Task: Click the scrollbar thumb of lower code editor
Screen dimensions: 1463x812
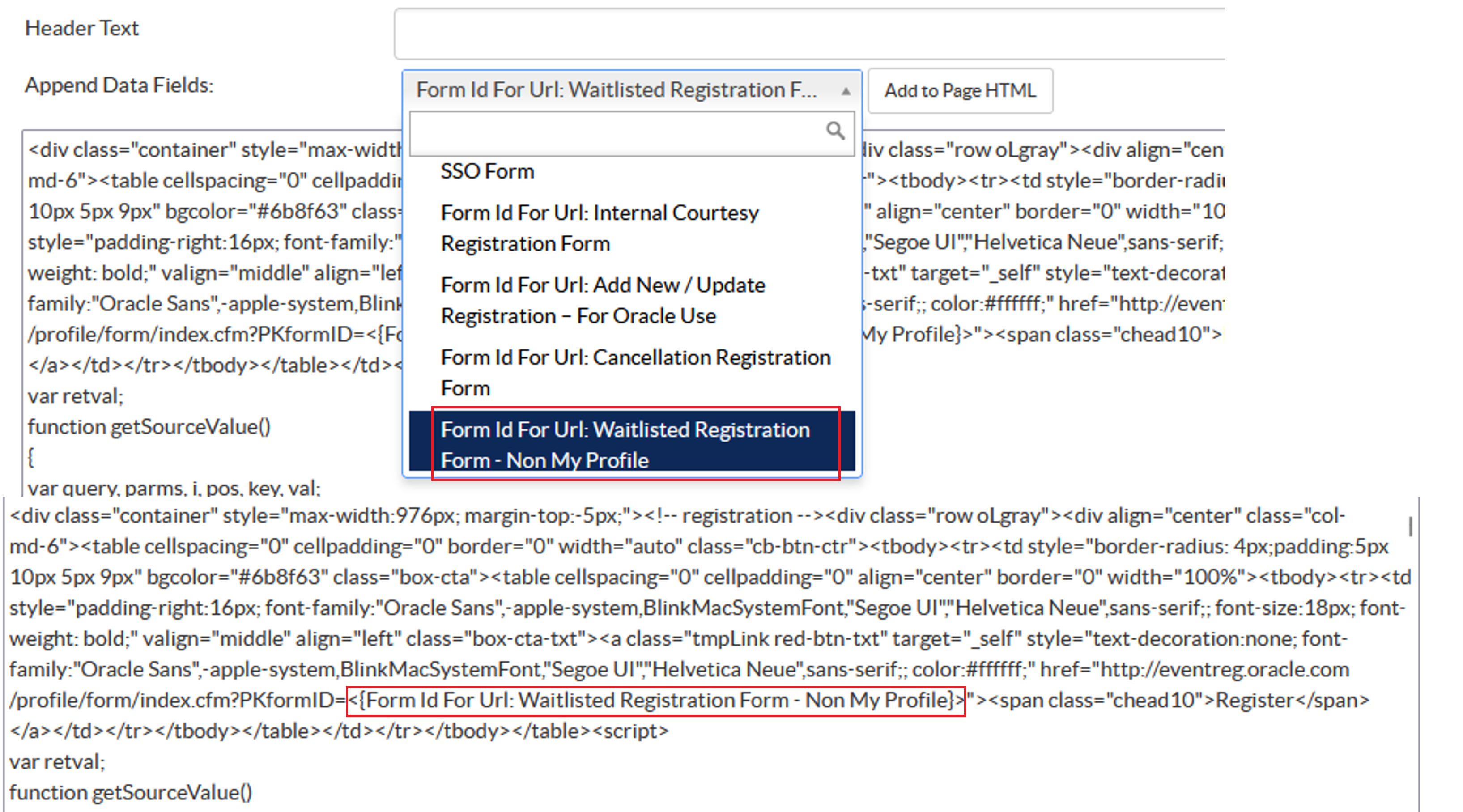Action: [x=1410, y=527]
